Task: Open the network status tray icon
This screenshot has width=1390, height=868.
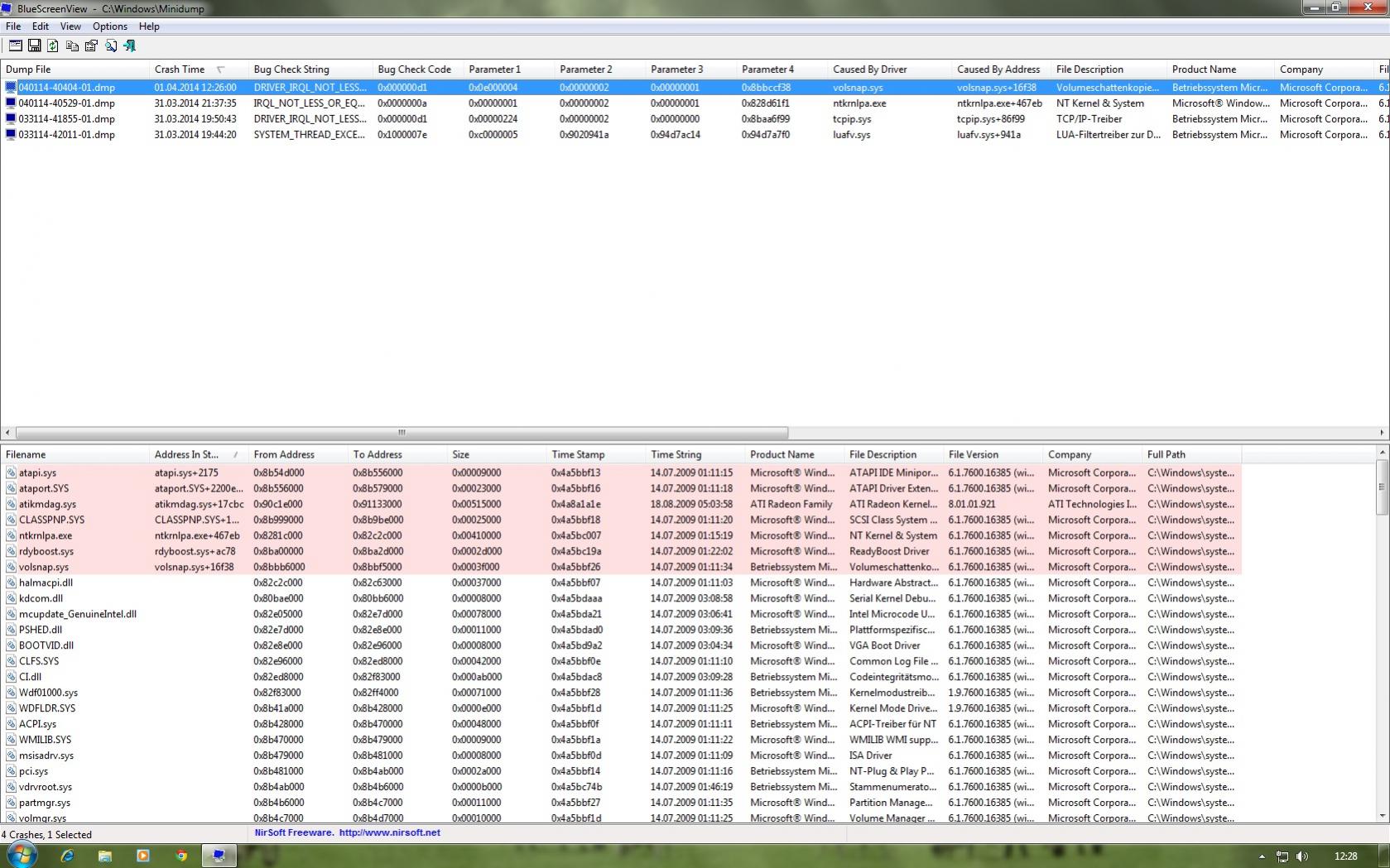Action: tap(1282, 856)
